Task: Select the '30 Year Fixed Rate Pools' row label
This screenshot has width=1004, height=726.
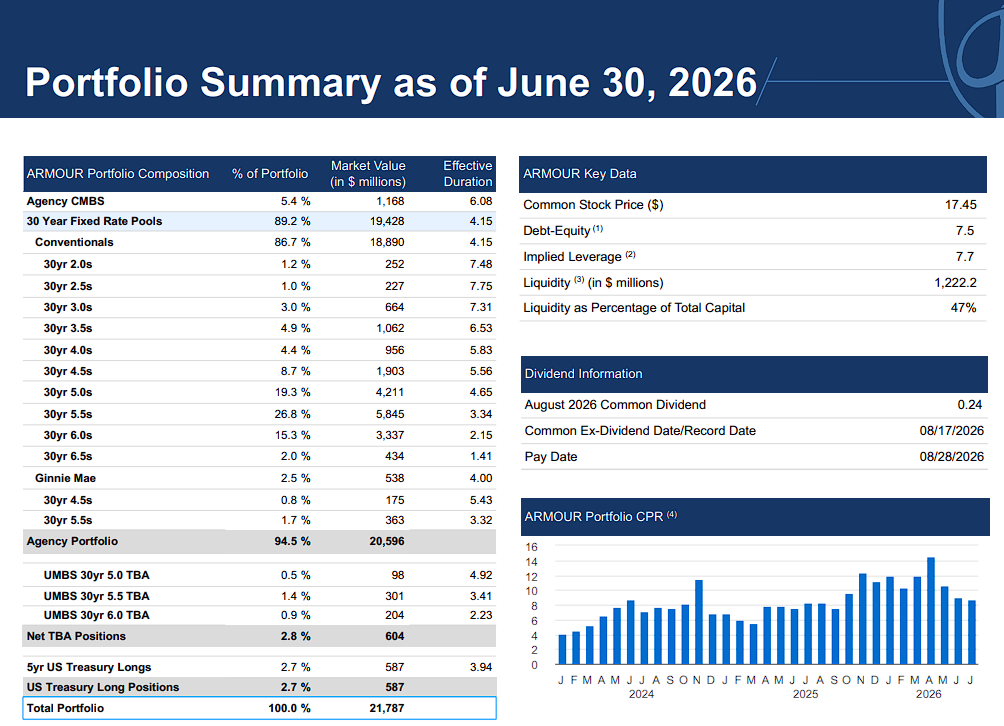Action: [94, 221]
